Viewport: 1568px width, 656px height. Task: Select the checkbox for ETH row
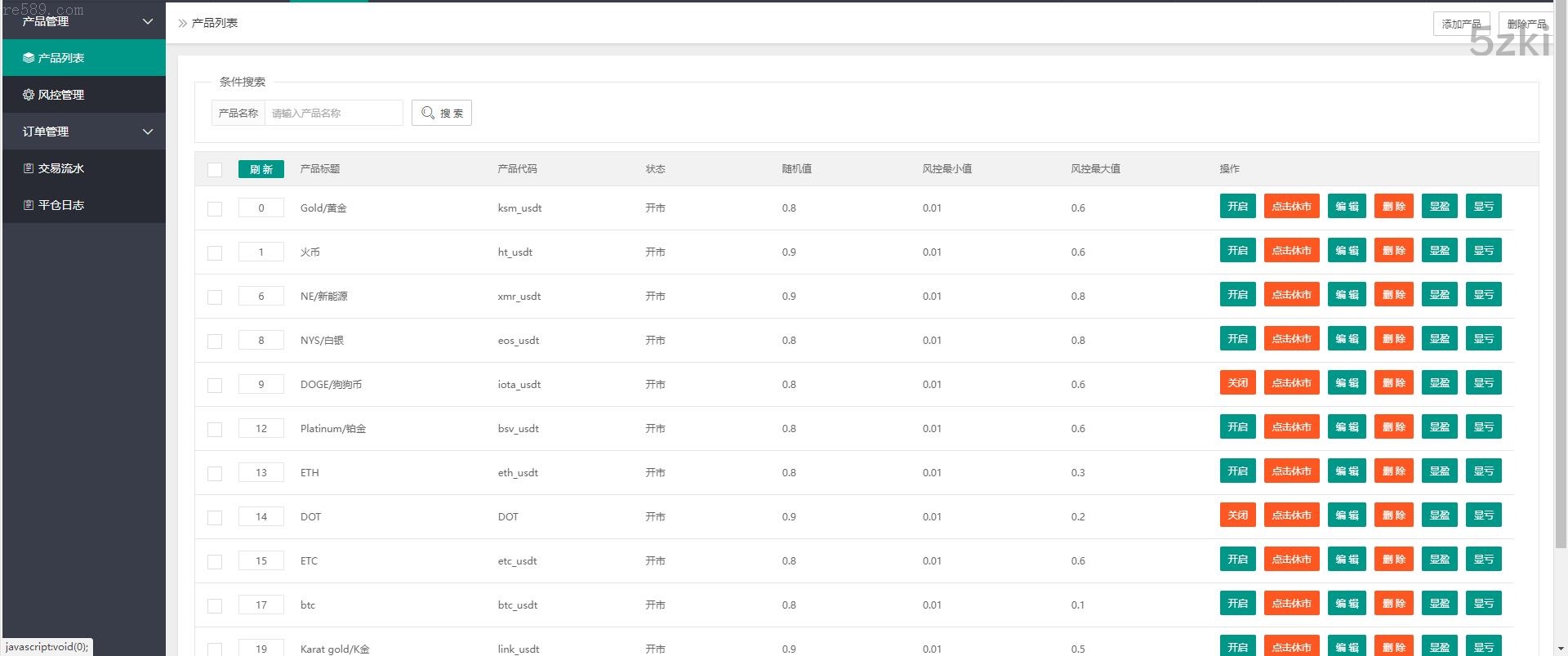[215, 474]
